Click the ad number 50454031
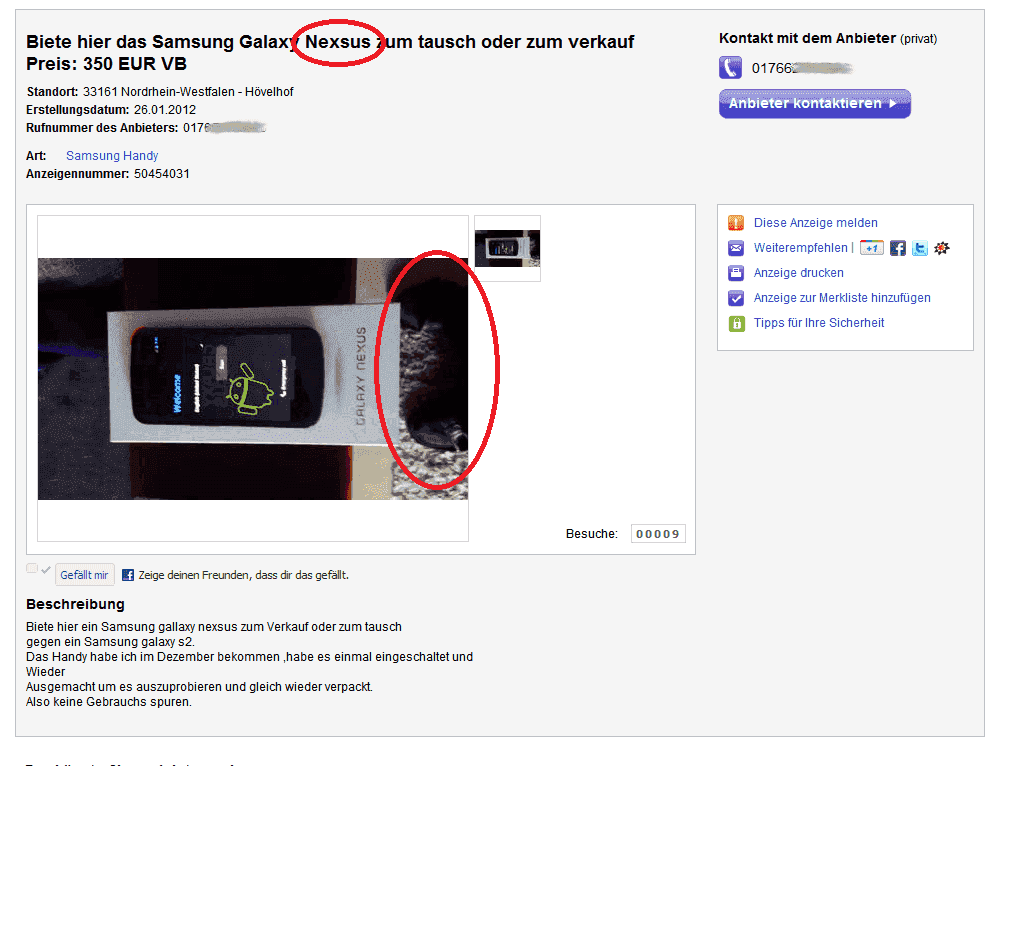Screen dimensions: 1033x940 click(x=161, y=174)
